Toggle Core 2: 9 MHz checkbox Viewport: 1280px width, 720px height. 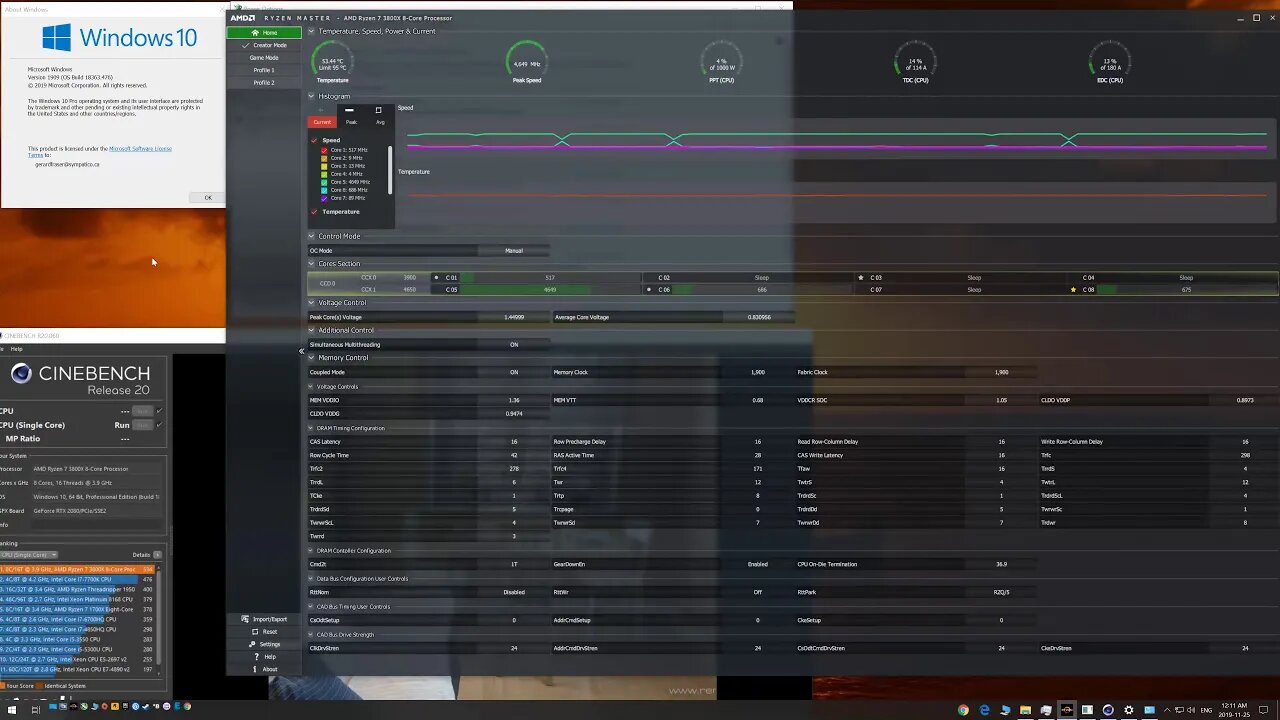point(324,158)
